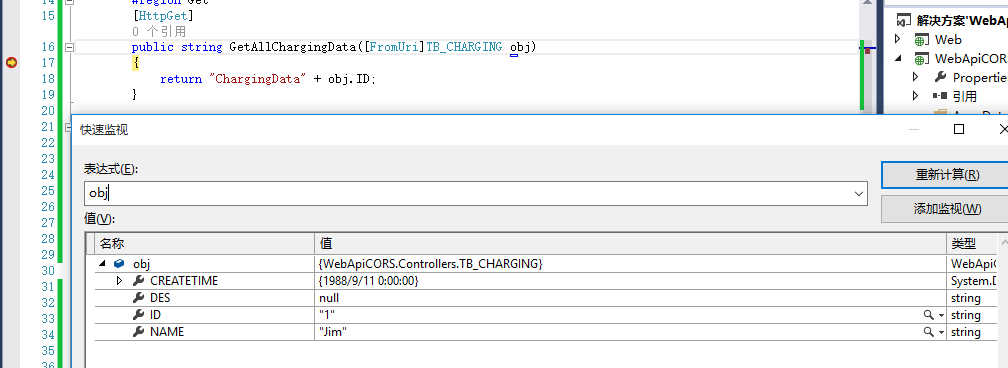The image size is (1008, 368).
Task: Click line number 18 in the editor gutter
Action: (48, 78)
